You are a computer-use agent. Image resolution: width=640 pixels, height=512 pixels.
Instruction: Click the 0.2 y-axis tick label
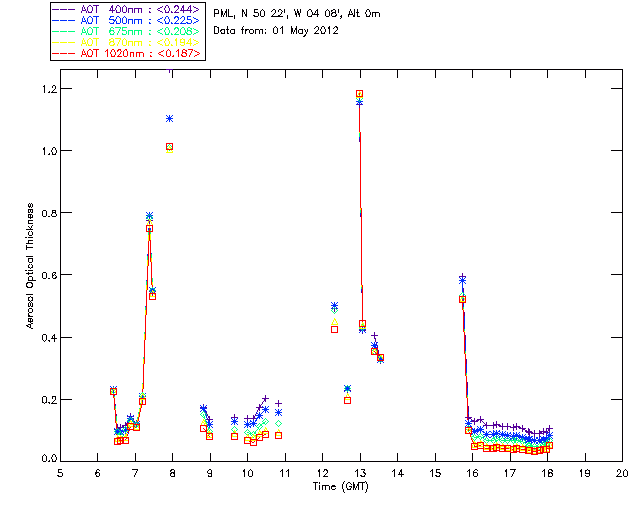point(49,400)
